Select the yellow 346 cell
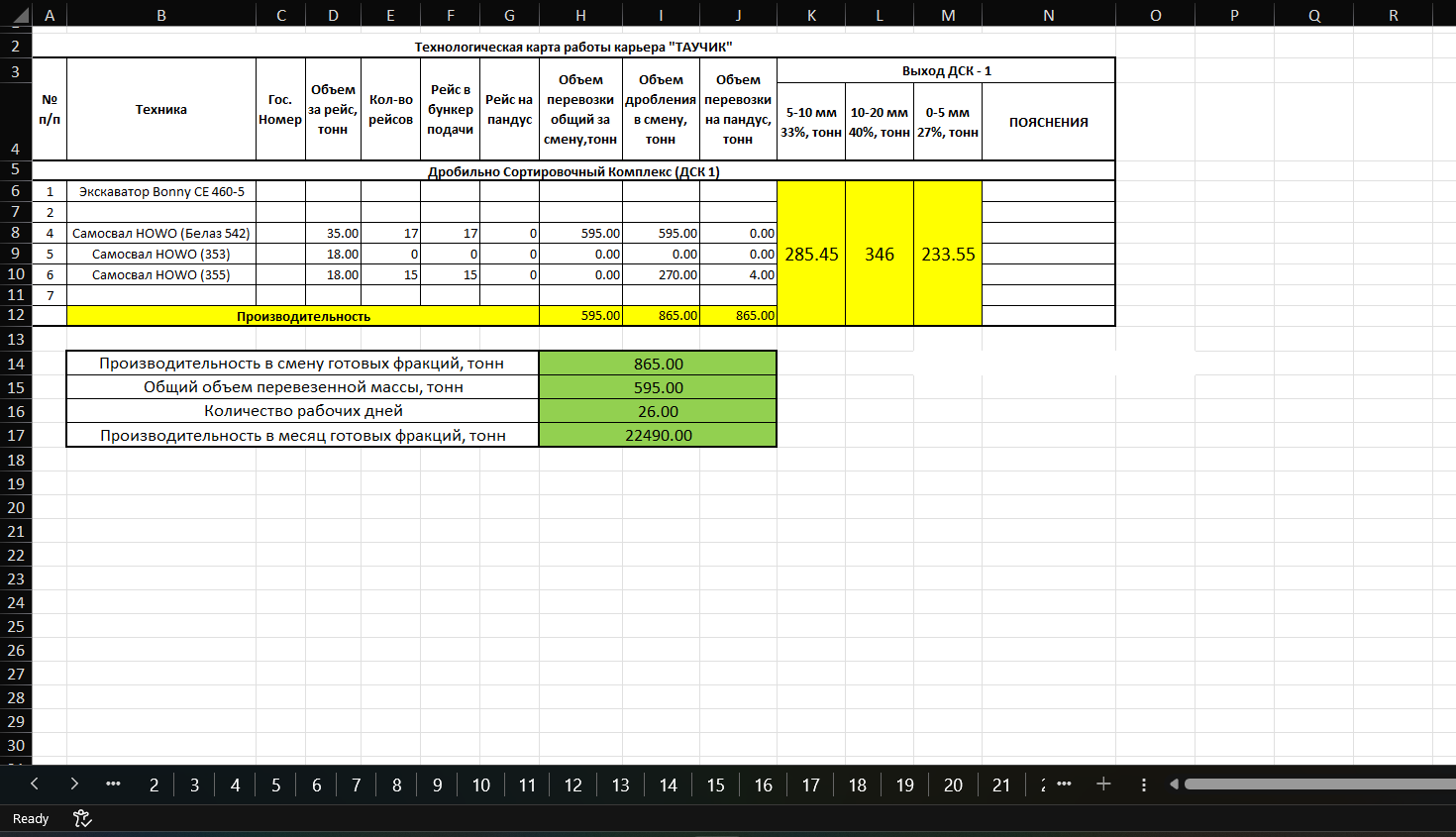The width and height of the screenshot is (1456, 837). [880, 254]
